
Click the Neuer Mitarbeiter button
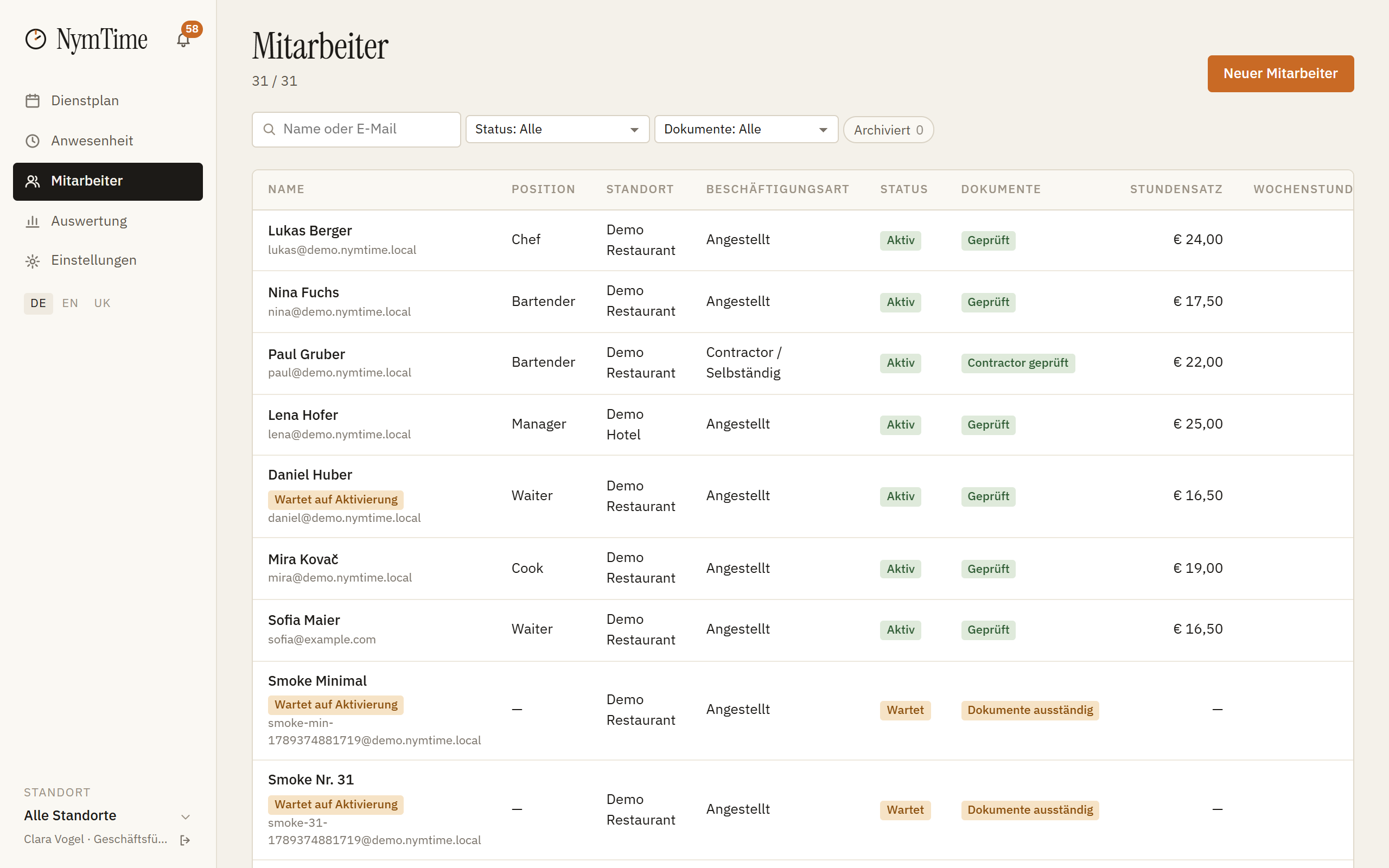[1280, 73]
